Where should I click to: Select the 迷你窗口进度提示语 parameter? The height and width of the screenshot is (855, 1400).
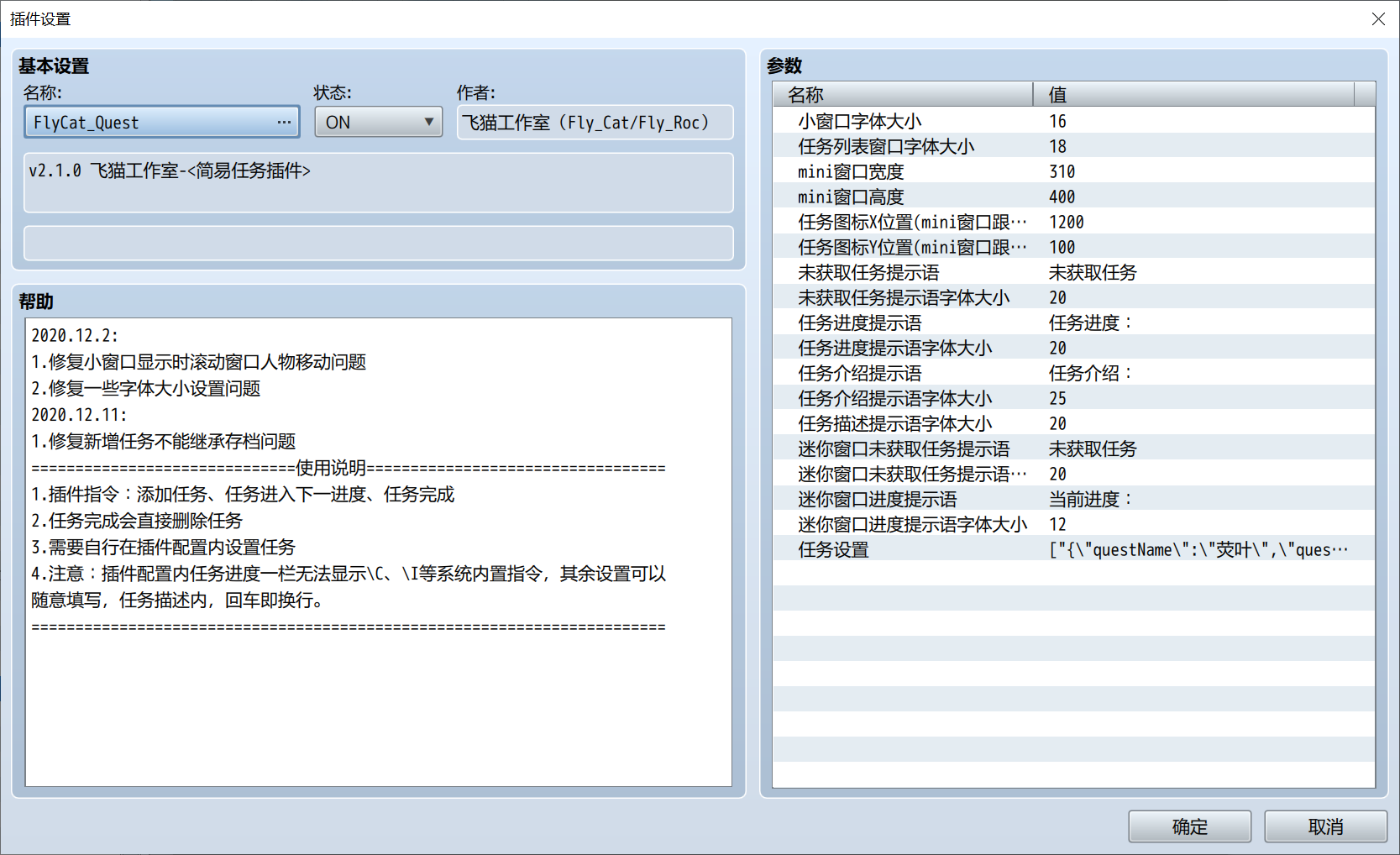1073,499
